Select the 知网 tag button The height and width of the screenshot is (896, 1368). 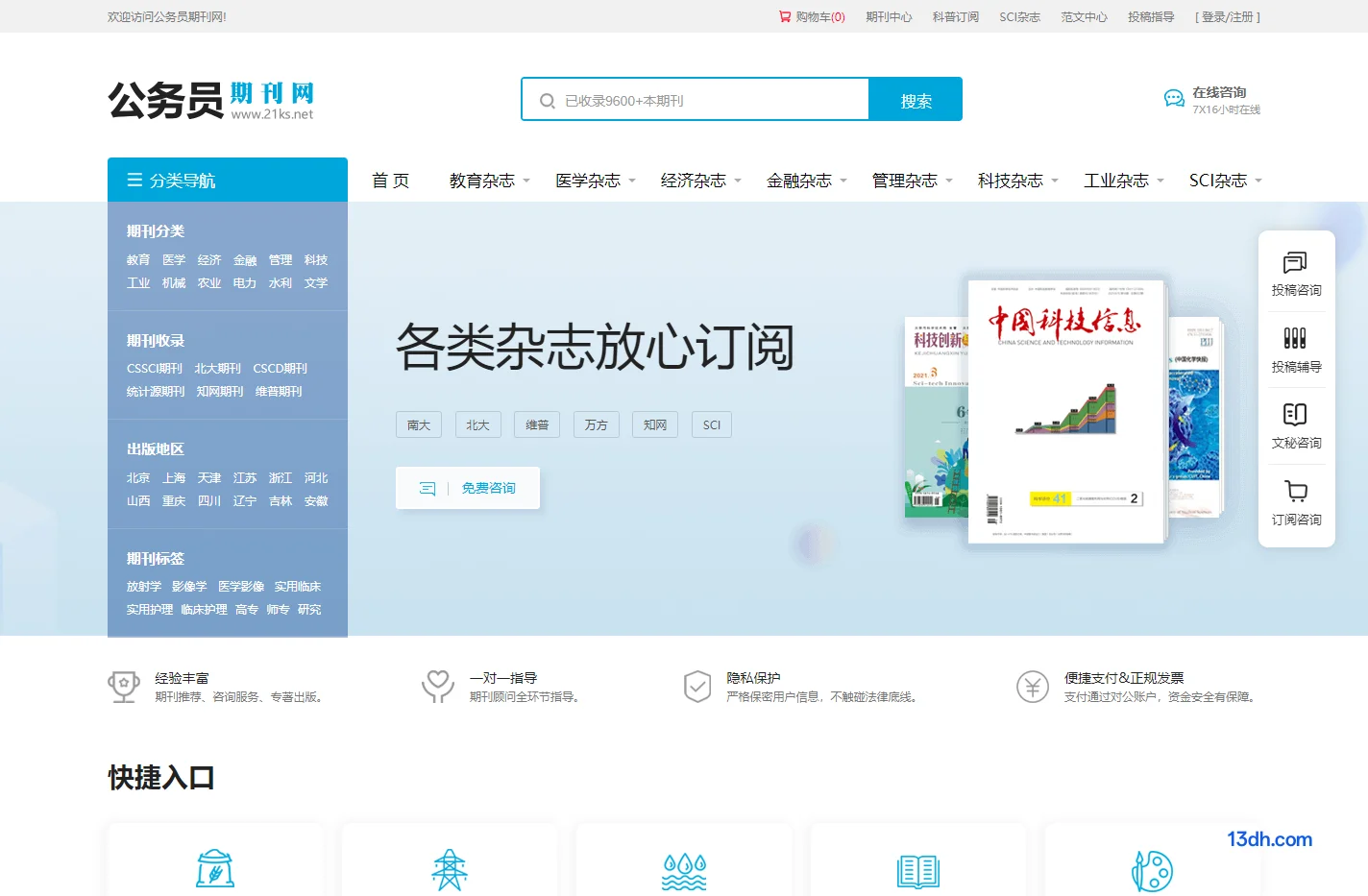(x=655, y=424)
